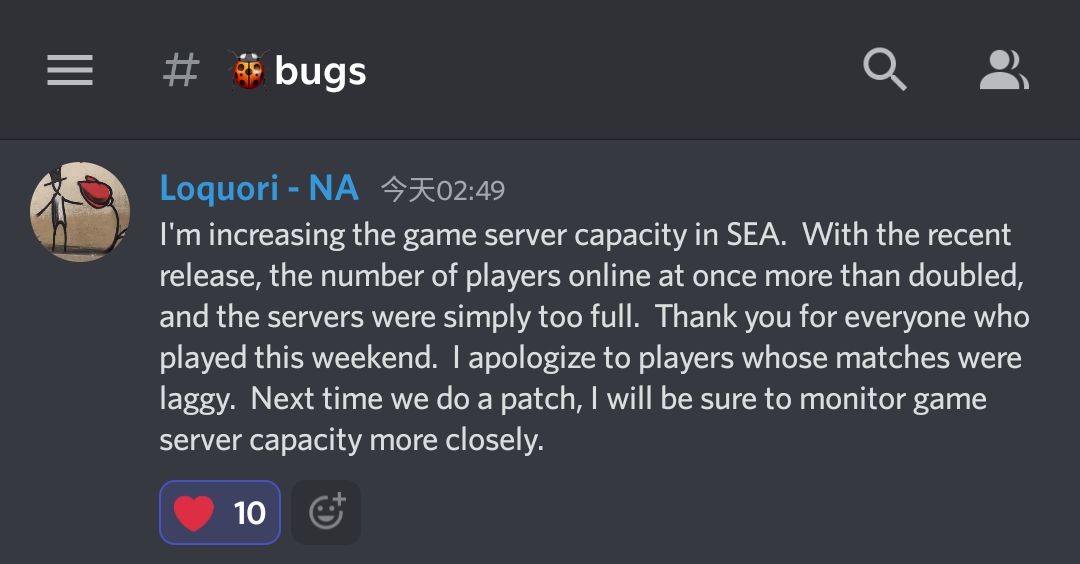Open the bugs channel title
Screen dimensions: 1080x564
click(x=320, y=72)
